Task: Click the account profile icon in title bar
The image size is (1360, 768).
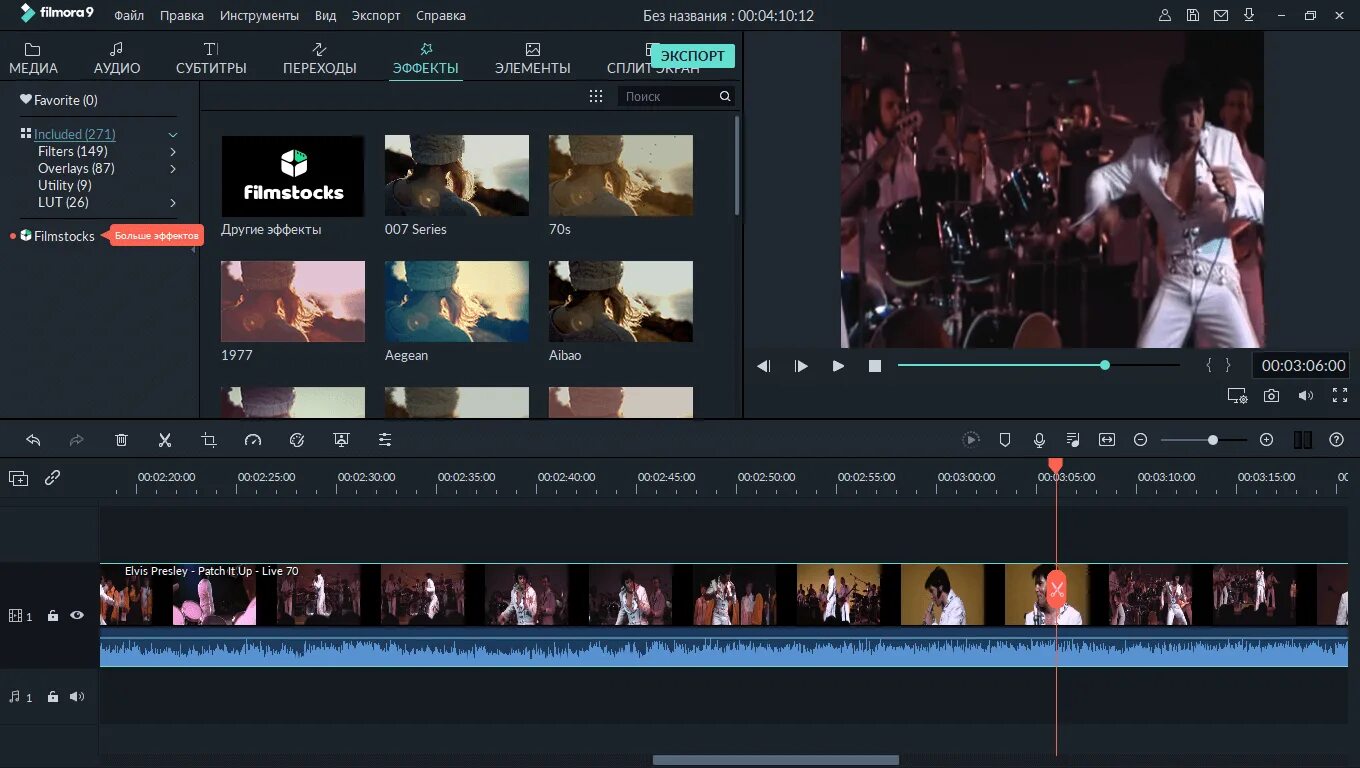Action: pos(1165,15)
